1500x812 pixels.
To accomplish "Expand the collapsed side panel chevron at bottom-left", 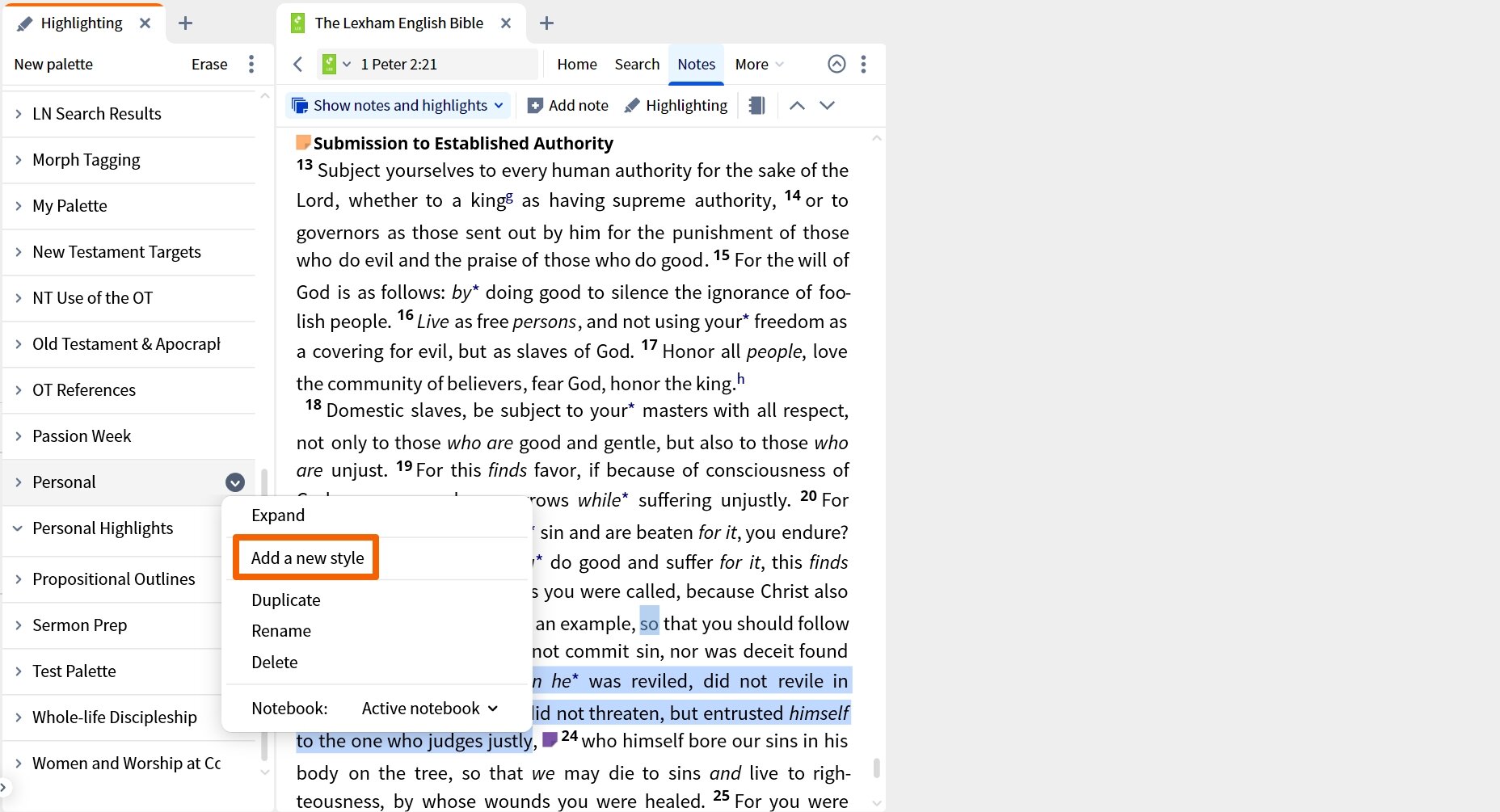I will point(3,786).
